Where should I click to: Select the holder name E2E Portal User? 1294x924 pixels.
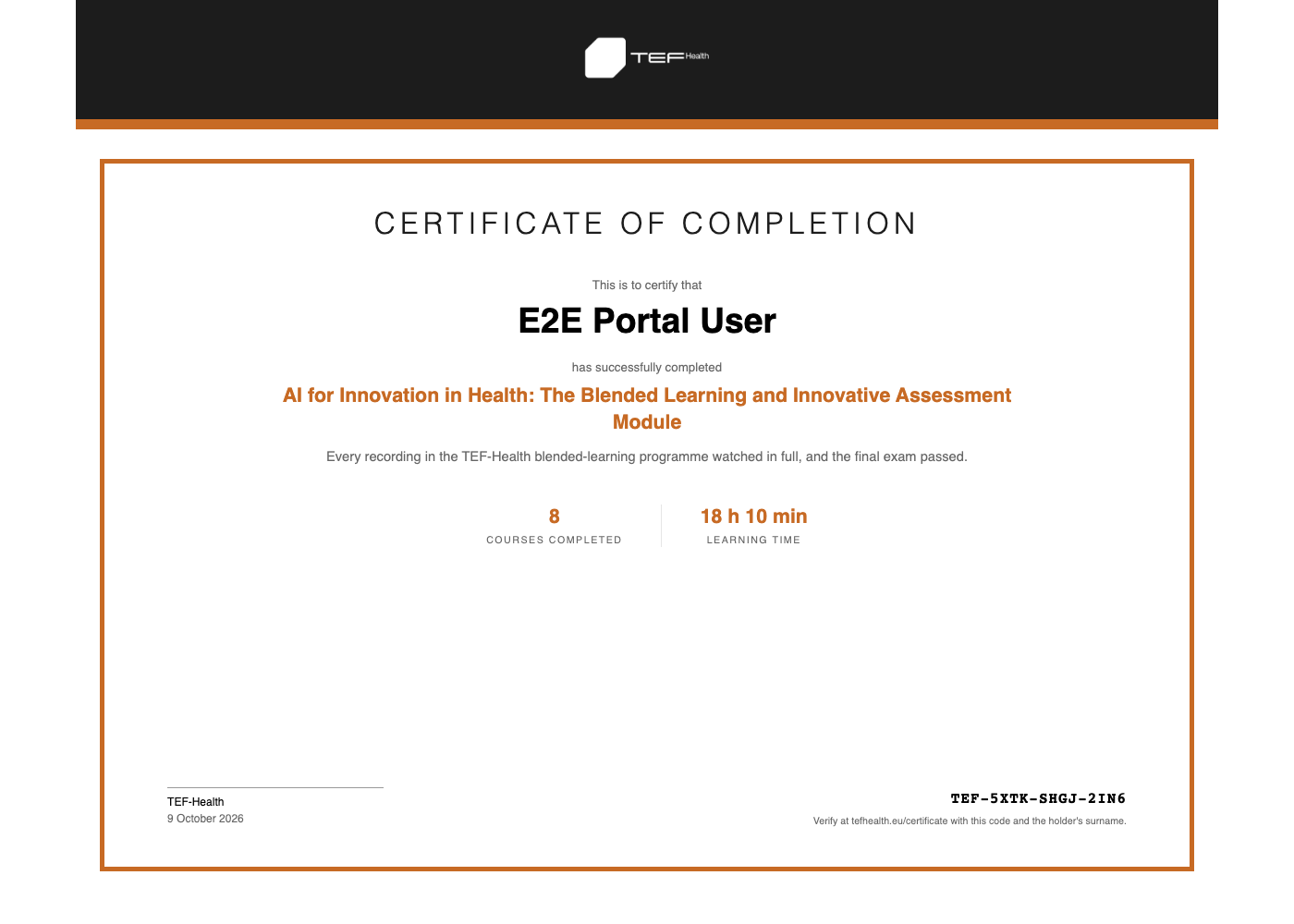point(647,321)
